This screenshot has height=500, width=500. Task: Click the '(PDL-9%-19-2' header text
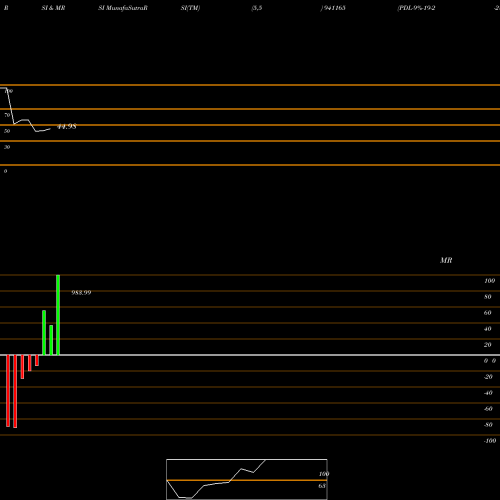tap(416, 8)
